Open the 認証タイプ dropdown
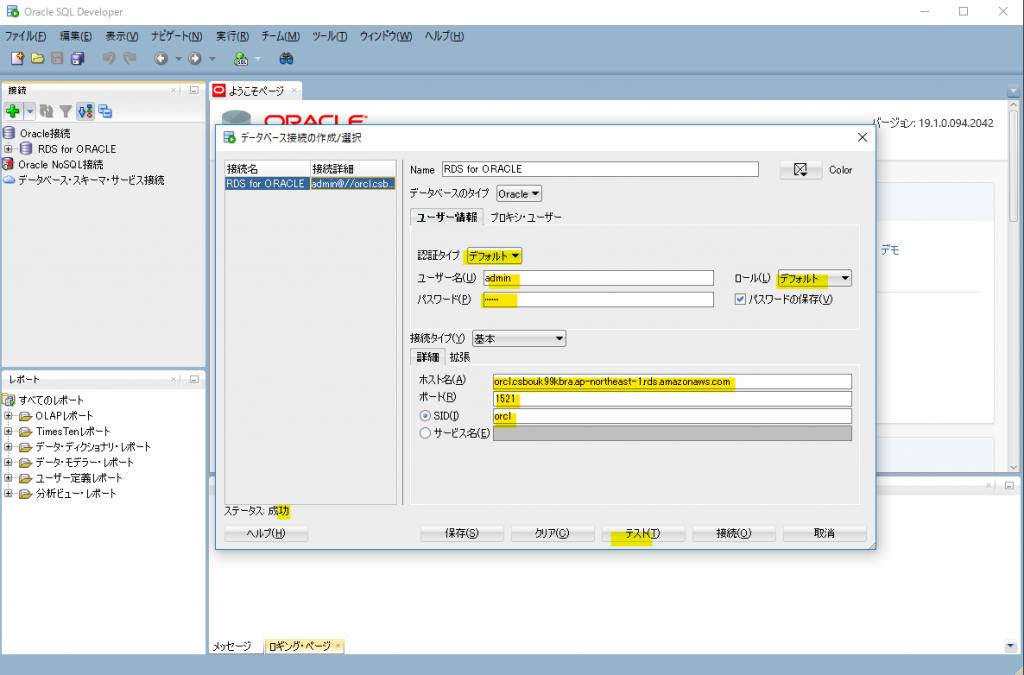The width and height of the screenshot is (1024, 675). 494,256
